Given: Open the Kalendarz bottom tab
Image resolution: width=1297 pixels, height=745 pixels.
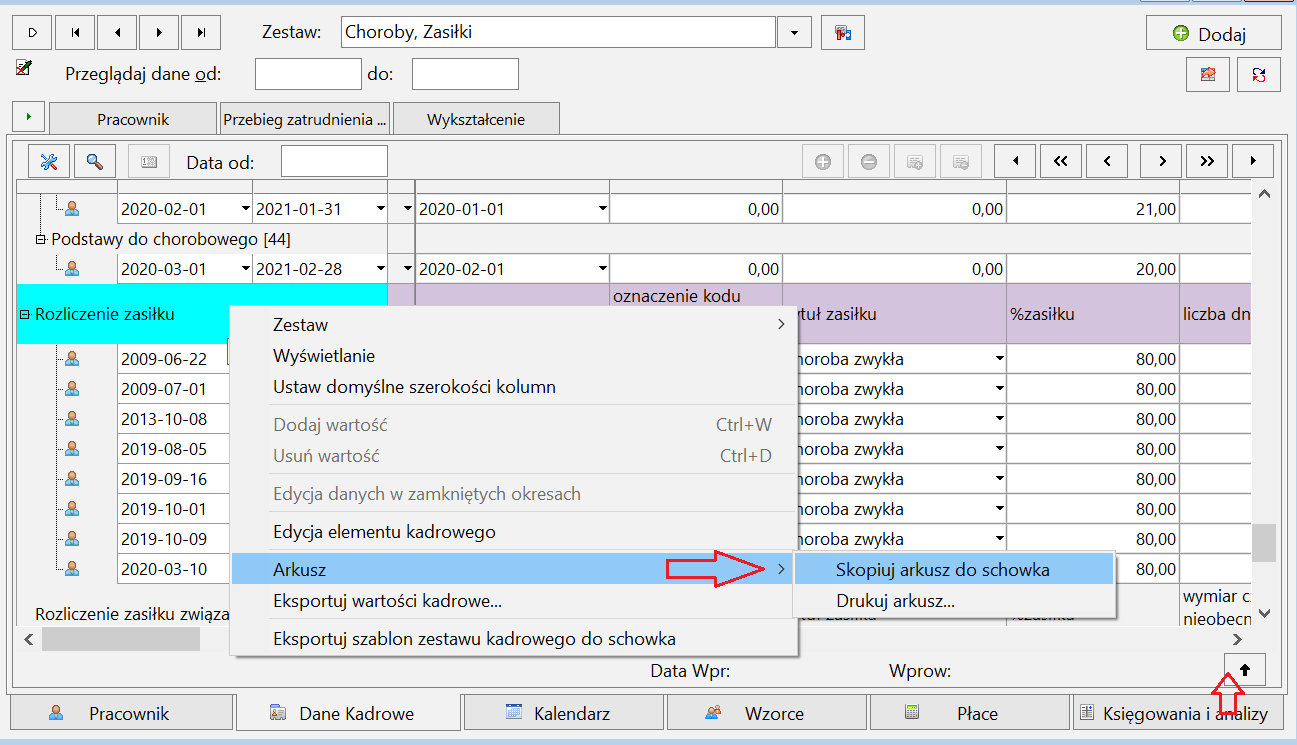Looking at the screenshot, I should (x=565, y=713).
